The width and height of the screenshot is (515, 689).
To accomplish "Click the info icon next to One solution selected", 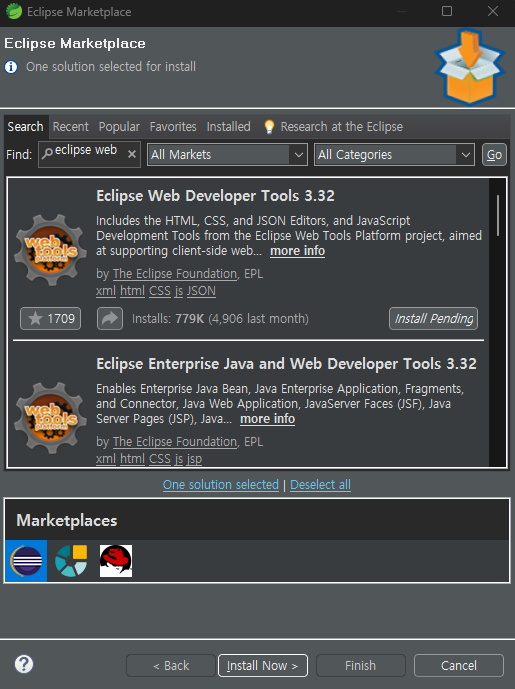I will point(11,67).
